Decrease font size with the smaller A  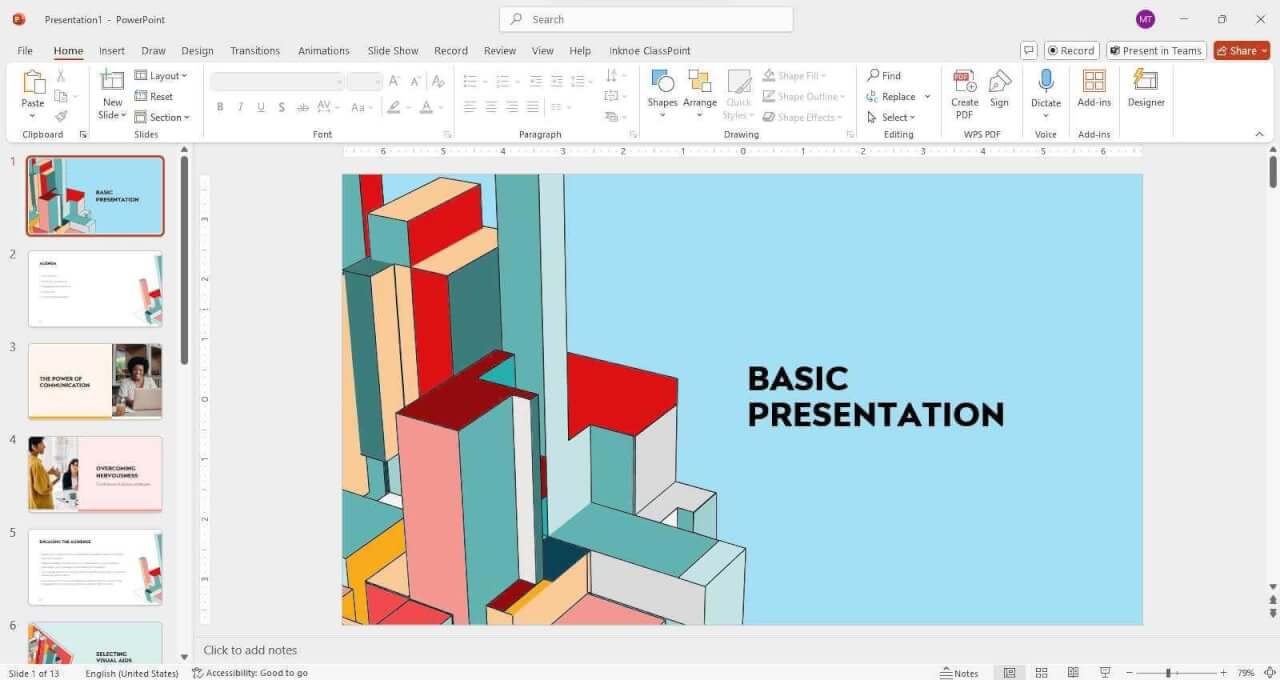(414, 81)
